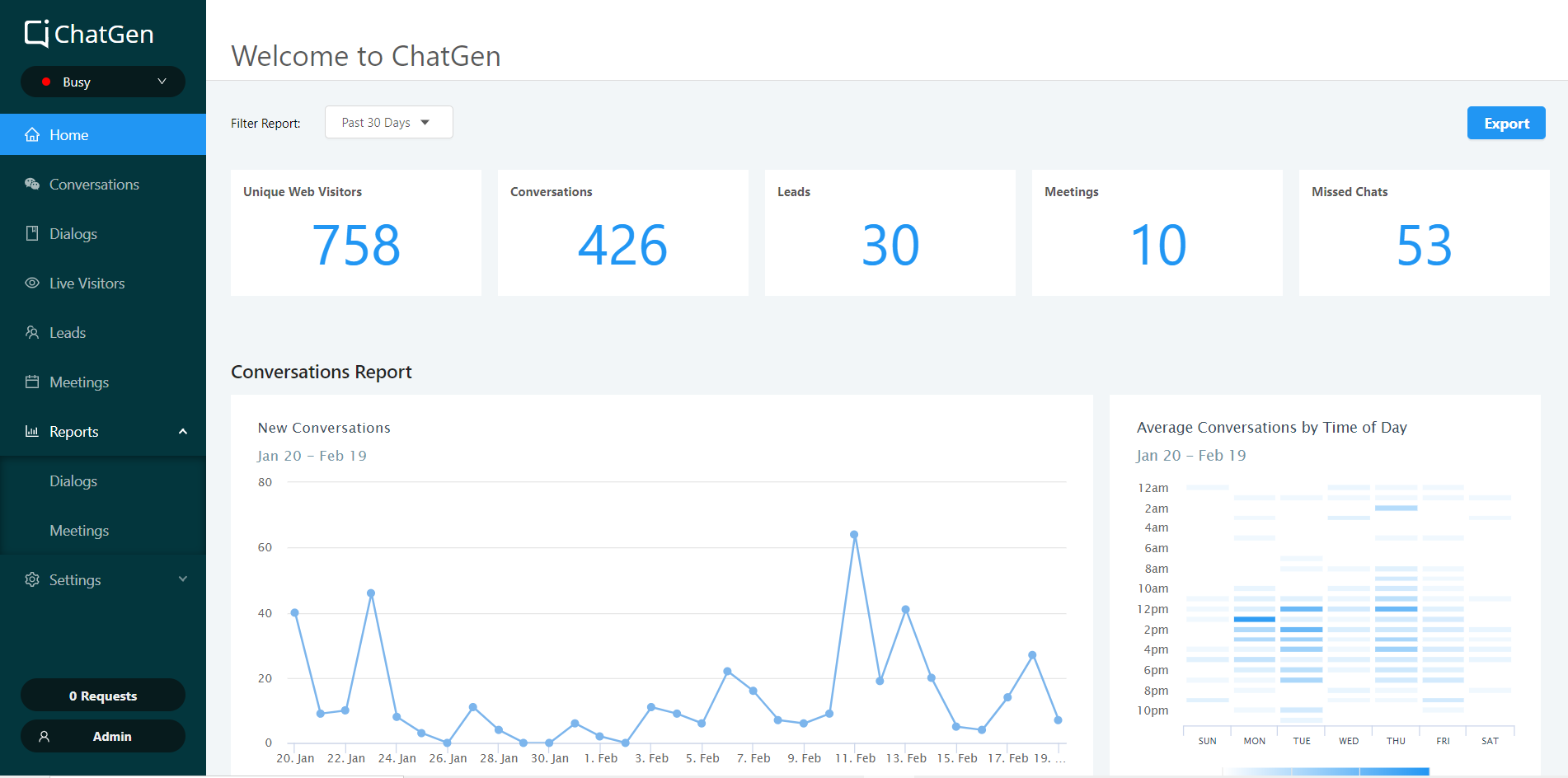
Task: Click the Leads 30 card
Action: click(x=890, y=232)
